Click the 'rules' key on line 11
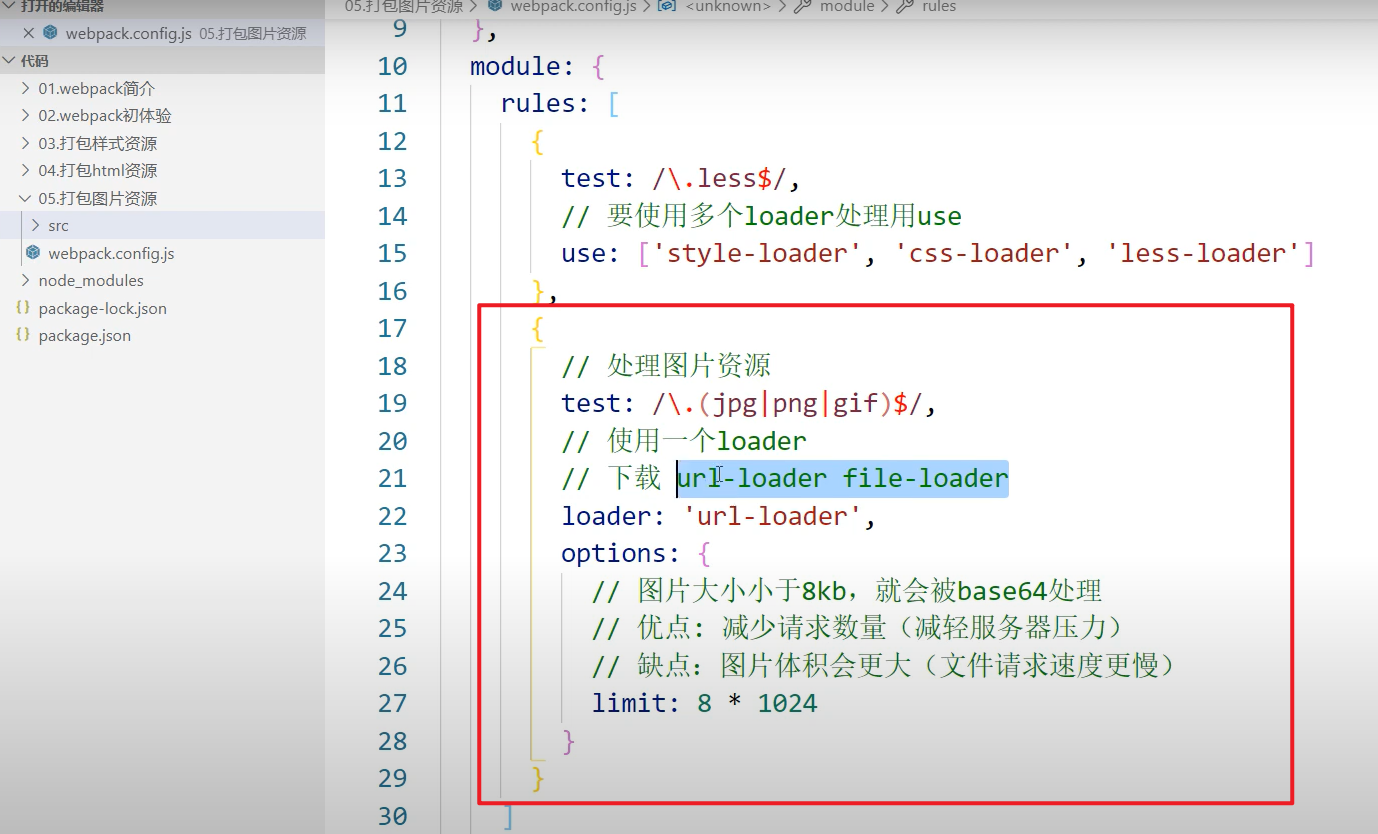This screenshot has width=1378, height=834. pyautogui.click(x=538, y=104)
